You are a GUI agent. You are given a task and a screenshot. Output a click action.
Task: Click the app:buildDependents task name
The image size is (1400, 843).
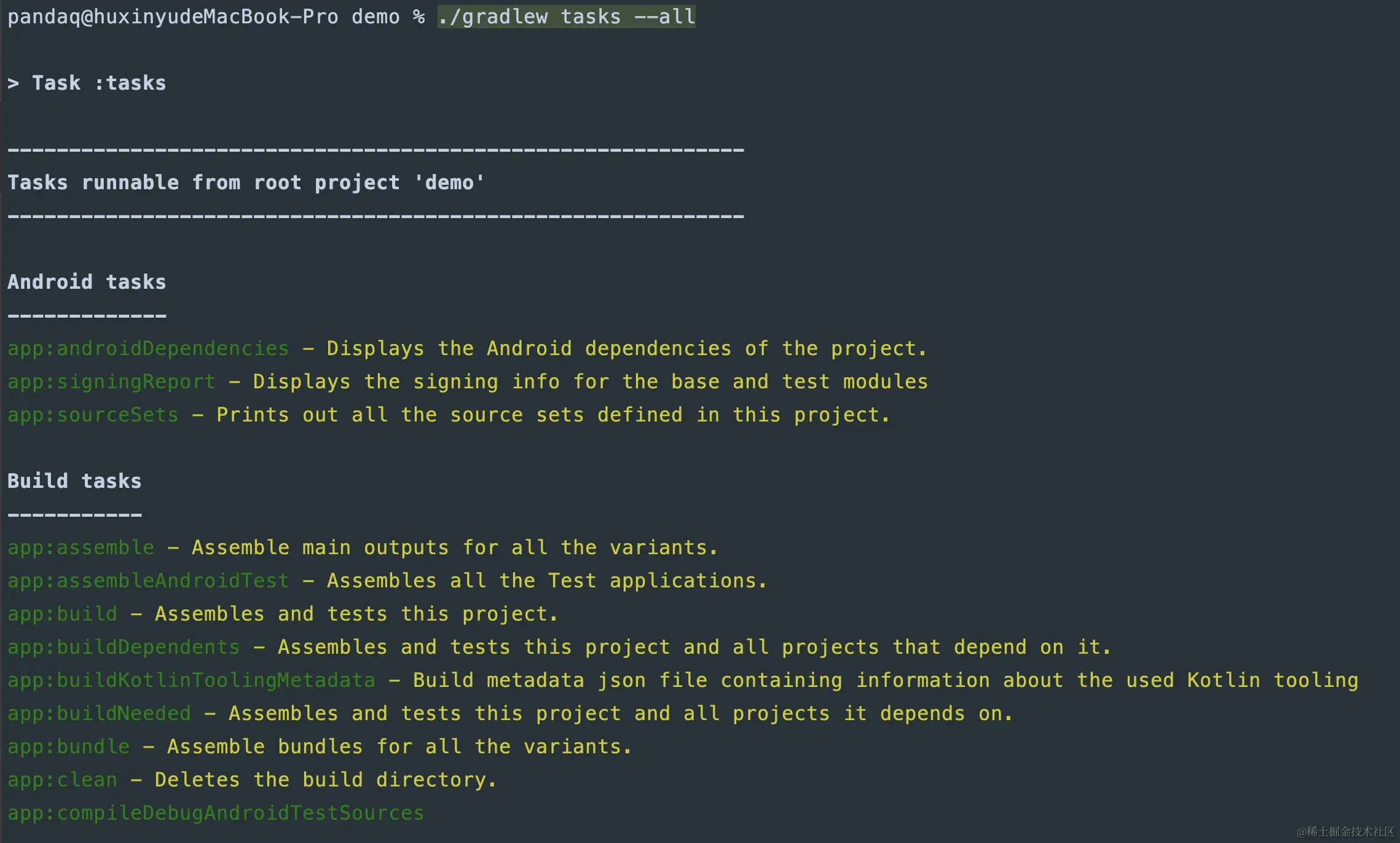click(124, 647)
